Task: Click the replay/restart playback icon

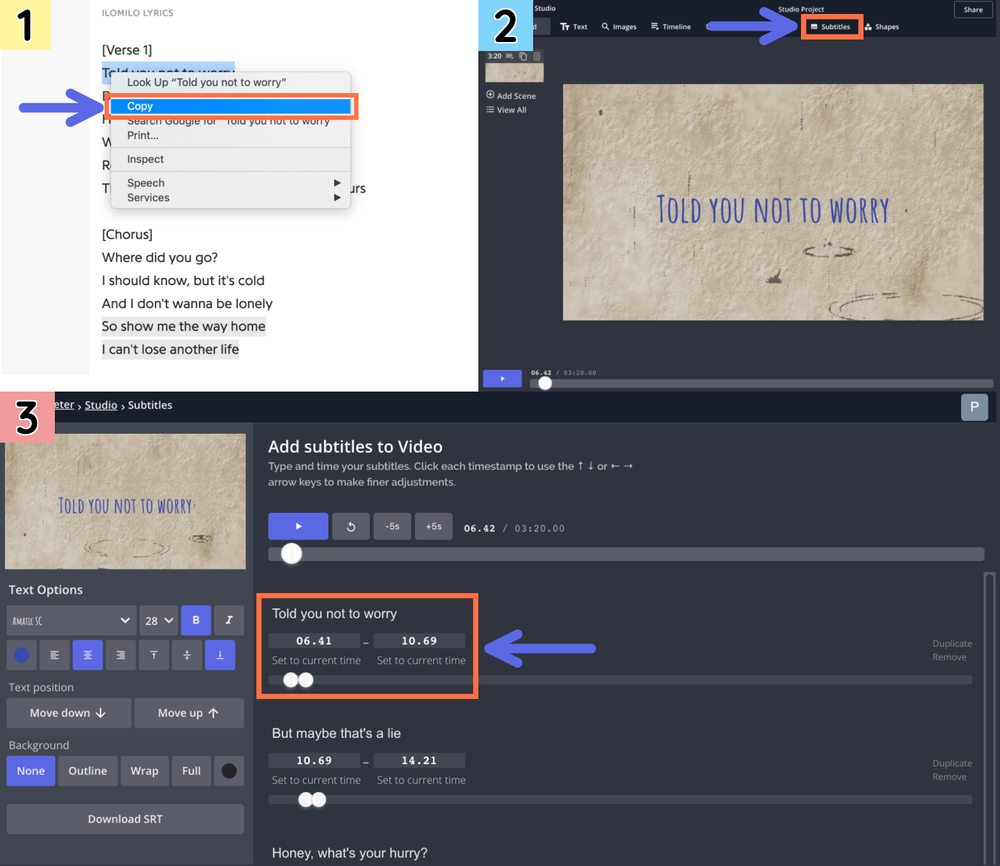Action: click(351, 525)
